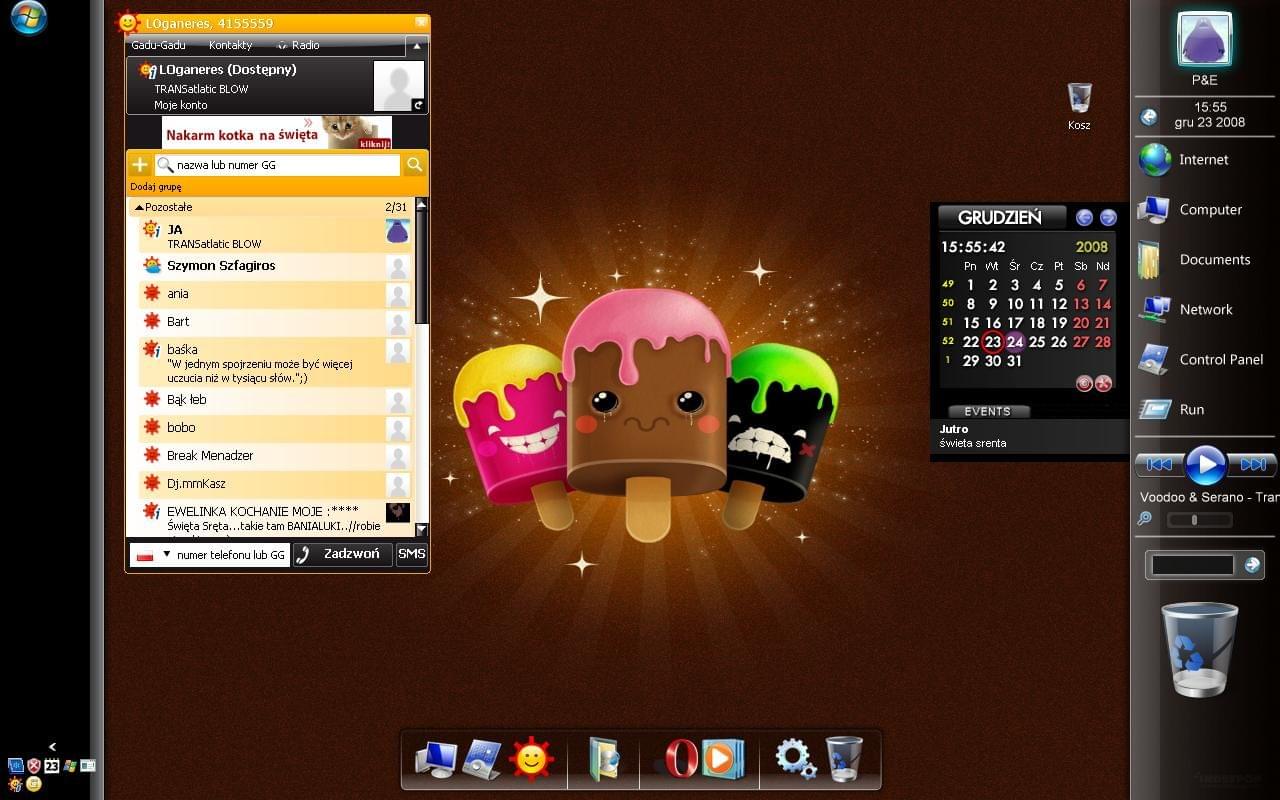Open status menu next to LOganeres (Dostępny)
The width and height of the screenshot is (1280, 800).
[148, 70]
